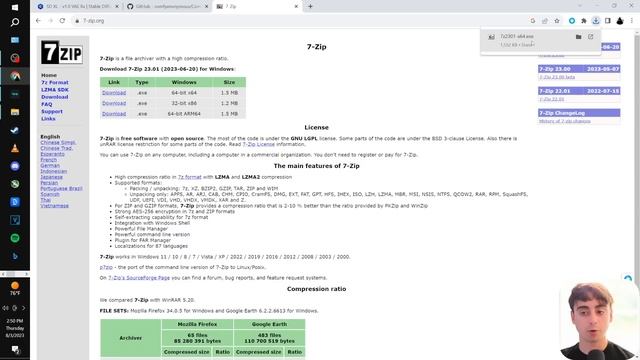This screenshot has width=640, height=360.
Task: Open the Extensions puzzle-piece menu
Action: click(x=584, y=21)
